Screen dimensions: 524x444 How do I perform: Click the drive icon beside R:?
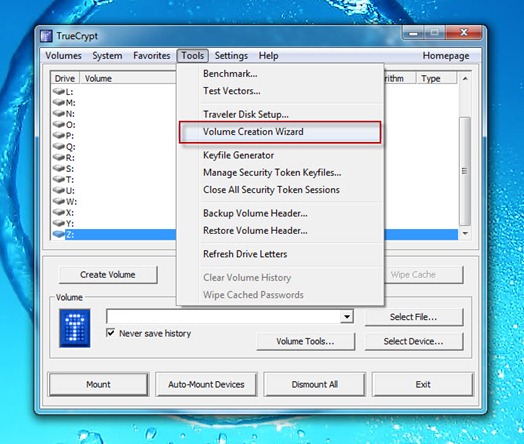pos(58,157)
